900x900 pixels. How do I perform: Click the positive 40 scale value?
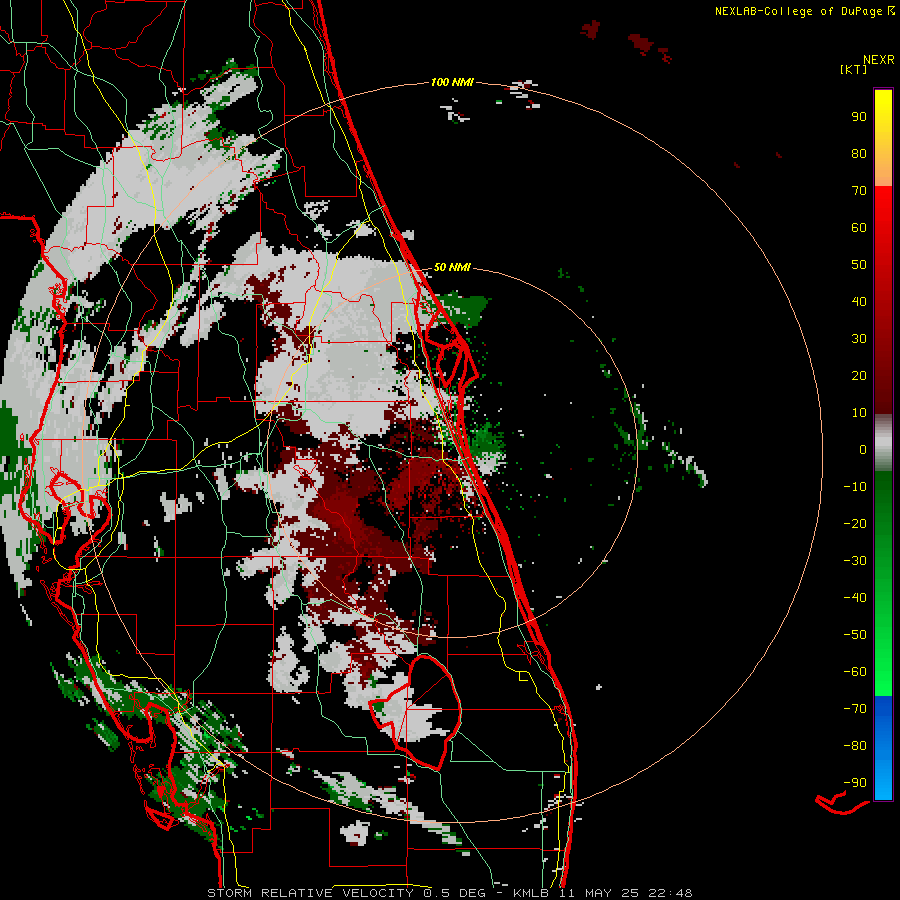[x=859, y=301]
